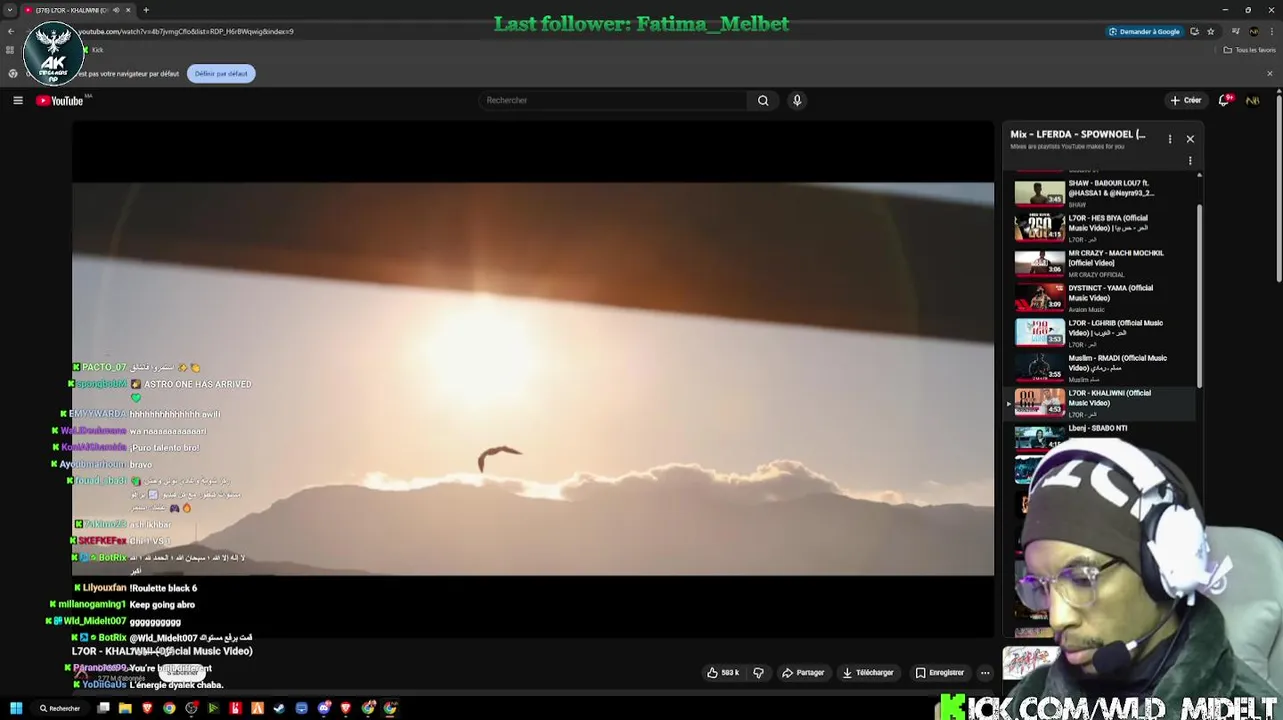Screen dimensions: 1283x720
Task: Select Lbenj - SBABO NTI playlist video
Action: (x=1103, y=436)
